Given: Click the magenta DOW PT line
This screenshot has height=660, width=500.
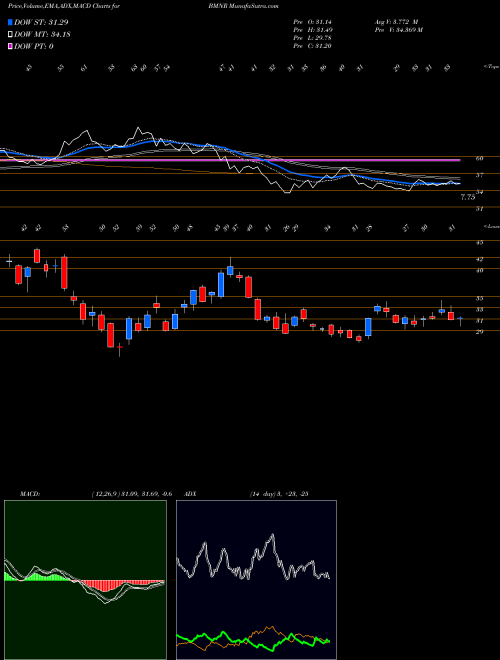Looking at the screenshot, I should 230,160.
